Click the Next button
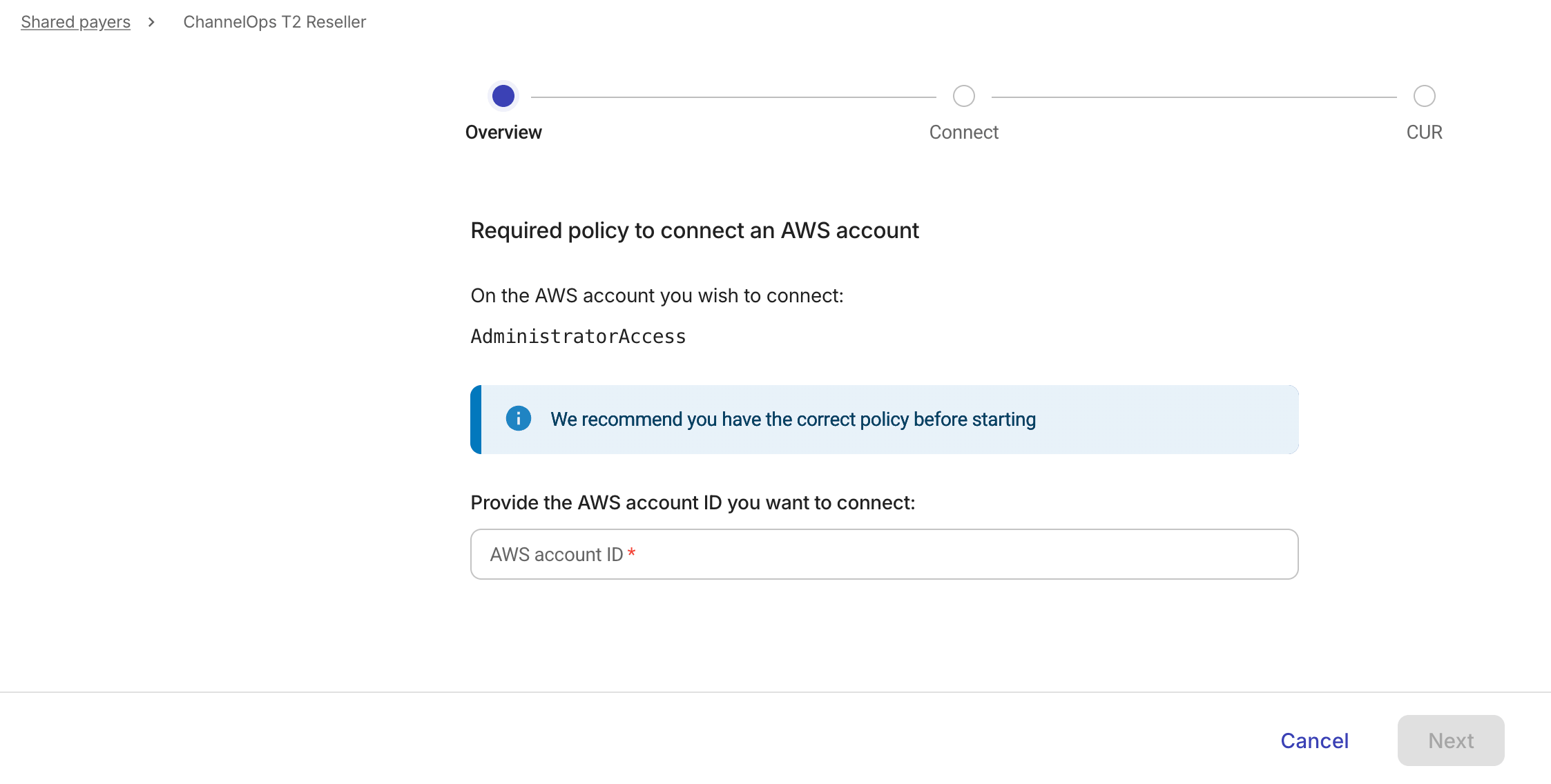This screenshot has width=1551, height=784. tap(1451, 741)
